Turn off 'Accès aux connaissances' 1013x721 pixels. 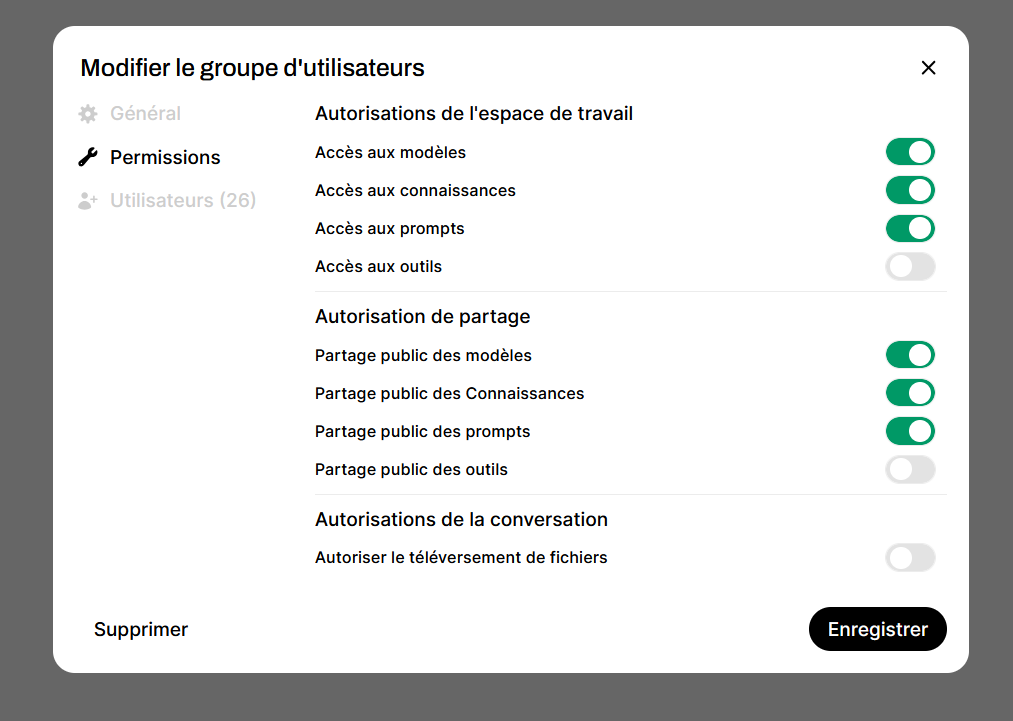click(910, 190)
